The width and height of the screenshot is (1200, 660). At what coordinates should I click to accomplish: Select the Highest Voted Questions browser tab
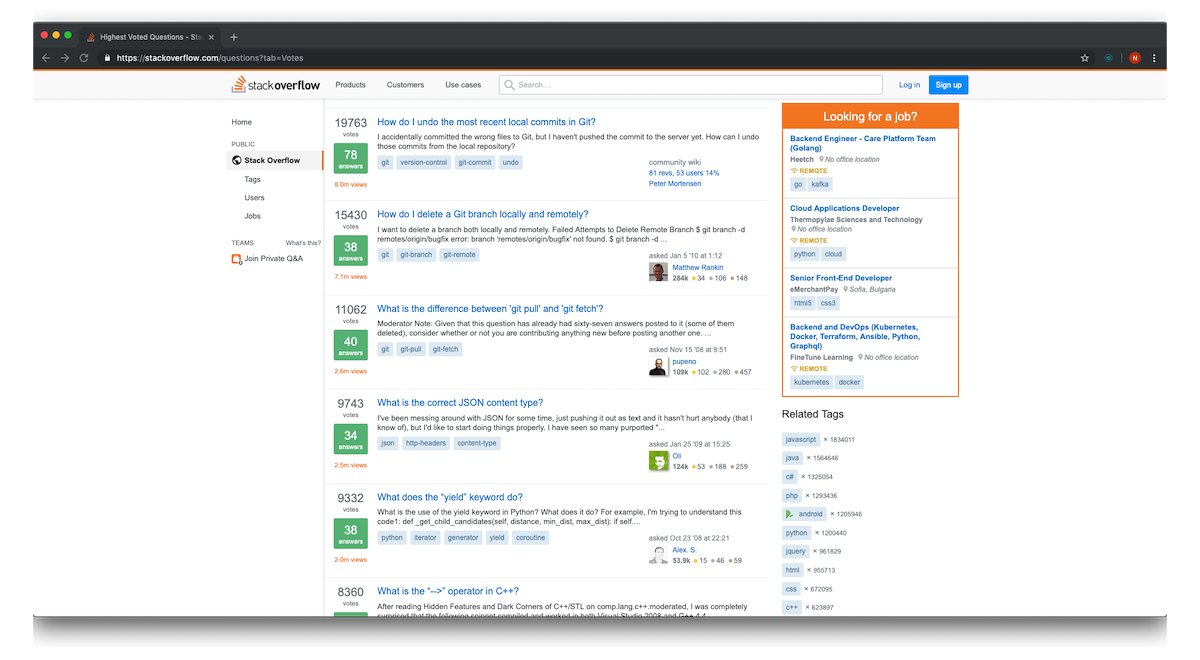click(x=148, y=37)
